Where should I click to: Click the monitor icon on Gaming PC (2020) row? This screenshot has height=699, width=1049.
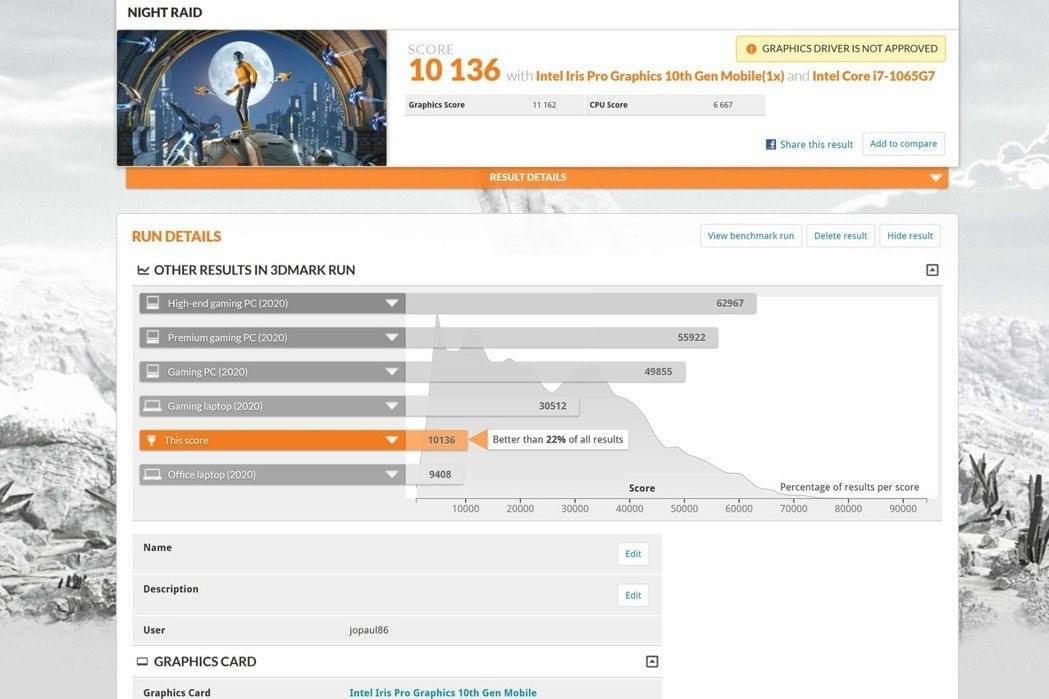pos(153,371)
